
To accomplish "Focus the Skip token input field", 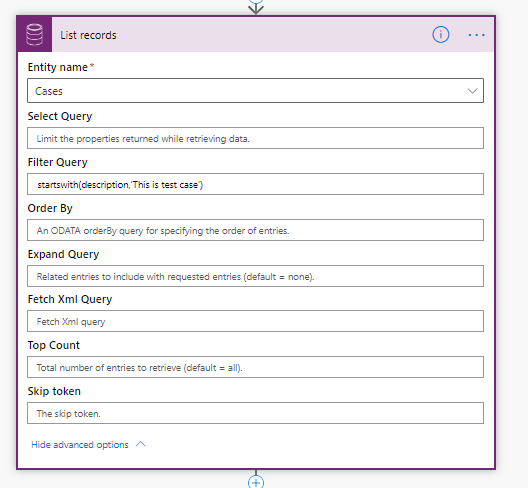I will [x=256, y=413].
